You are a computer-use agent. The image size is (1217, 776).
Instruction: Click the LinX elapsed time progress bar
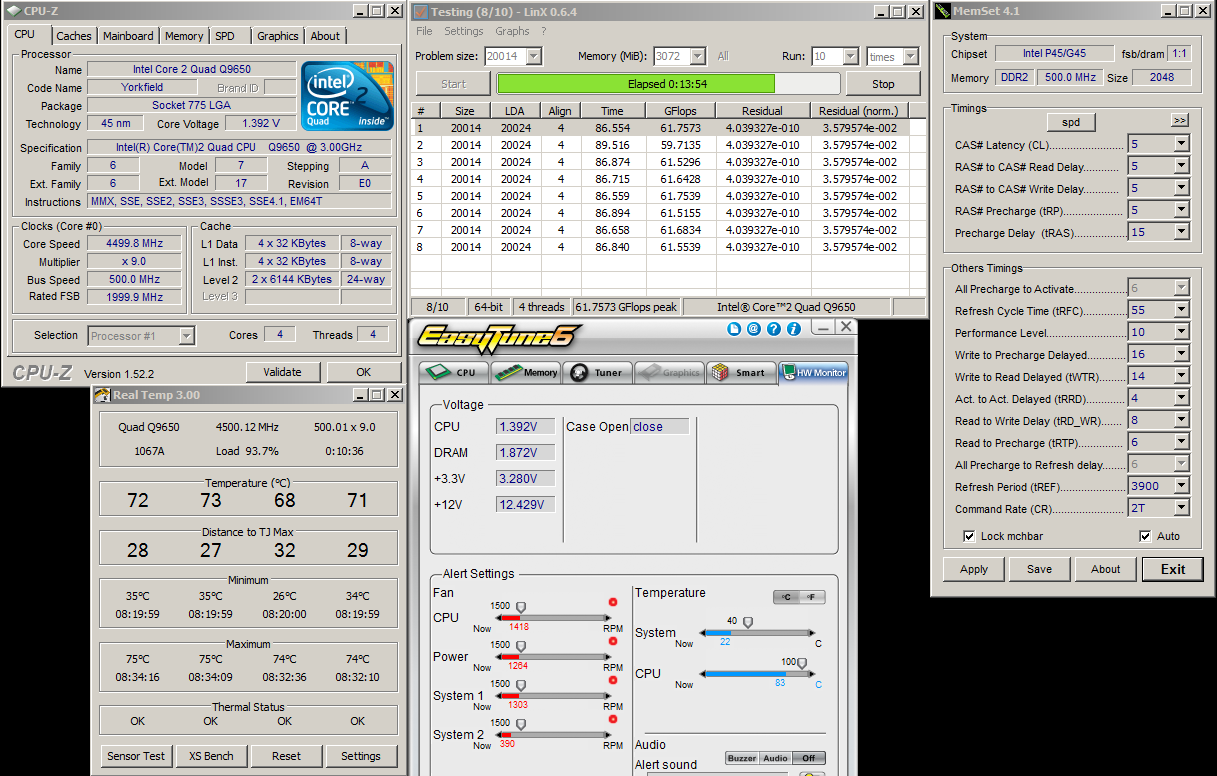667,84
